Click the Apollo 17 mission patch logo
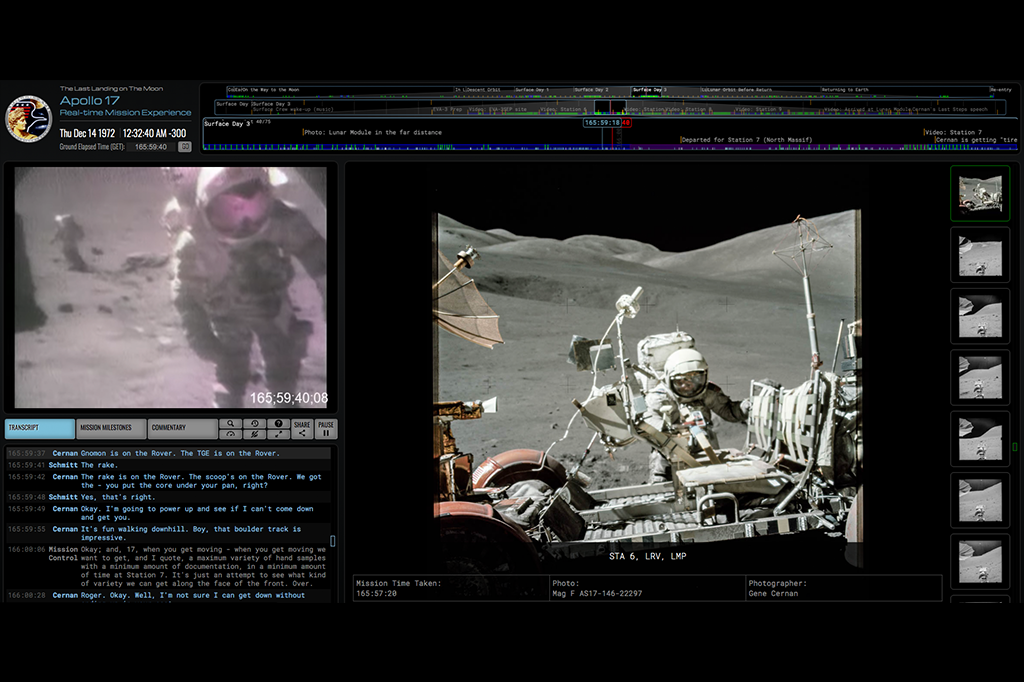The height and width of the screenshot is (682, 1024). point(28,119)
